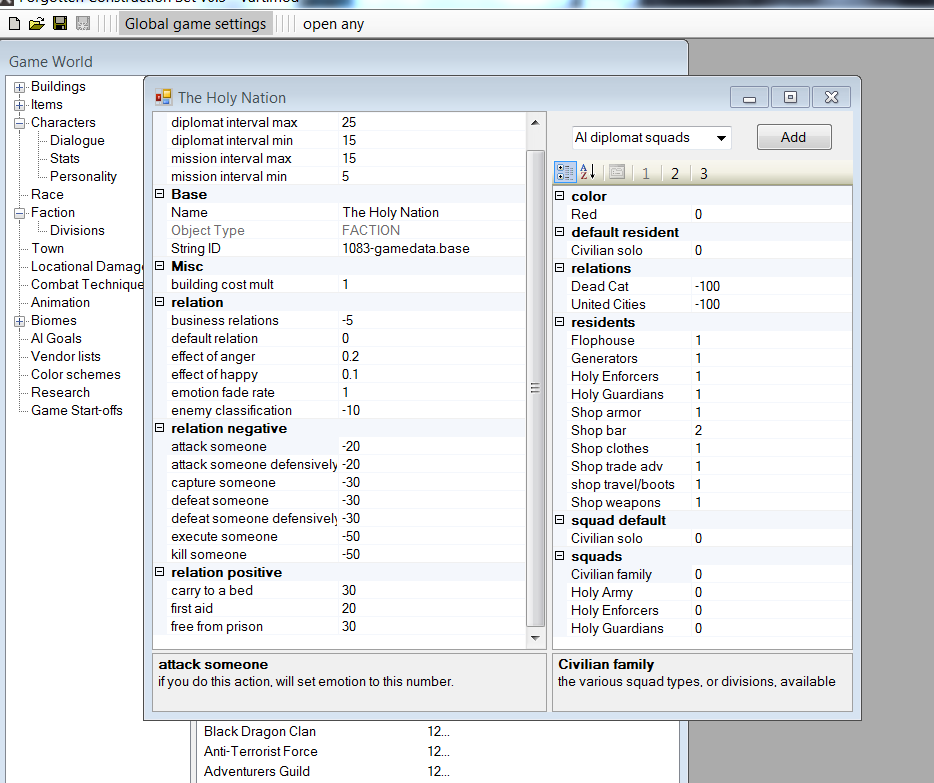Collapse the Faction tree node
934x783 pixels.
coord(20,213)
